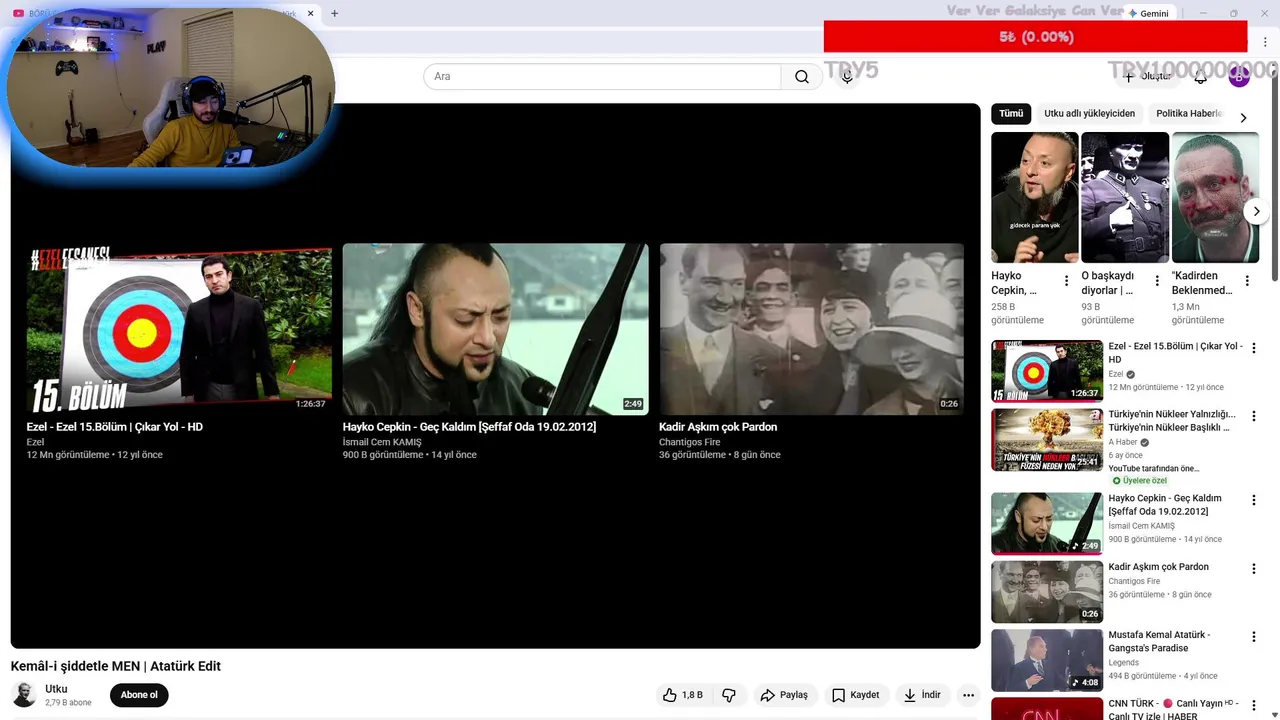This screenshot has height=720, width=1280.
Task: Close the current browser tab
Action: 310,13
